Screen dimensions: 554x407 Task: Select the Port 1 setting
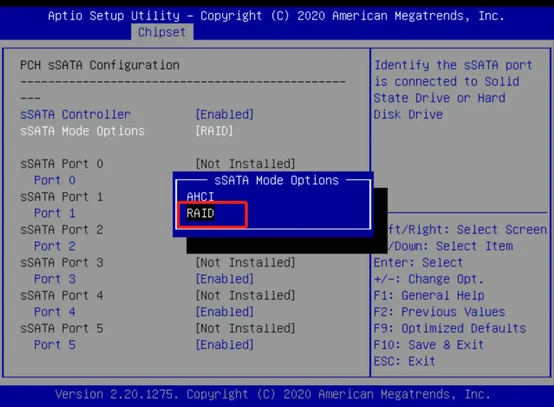coord(55,213)
